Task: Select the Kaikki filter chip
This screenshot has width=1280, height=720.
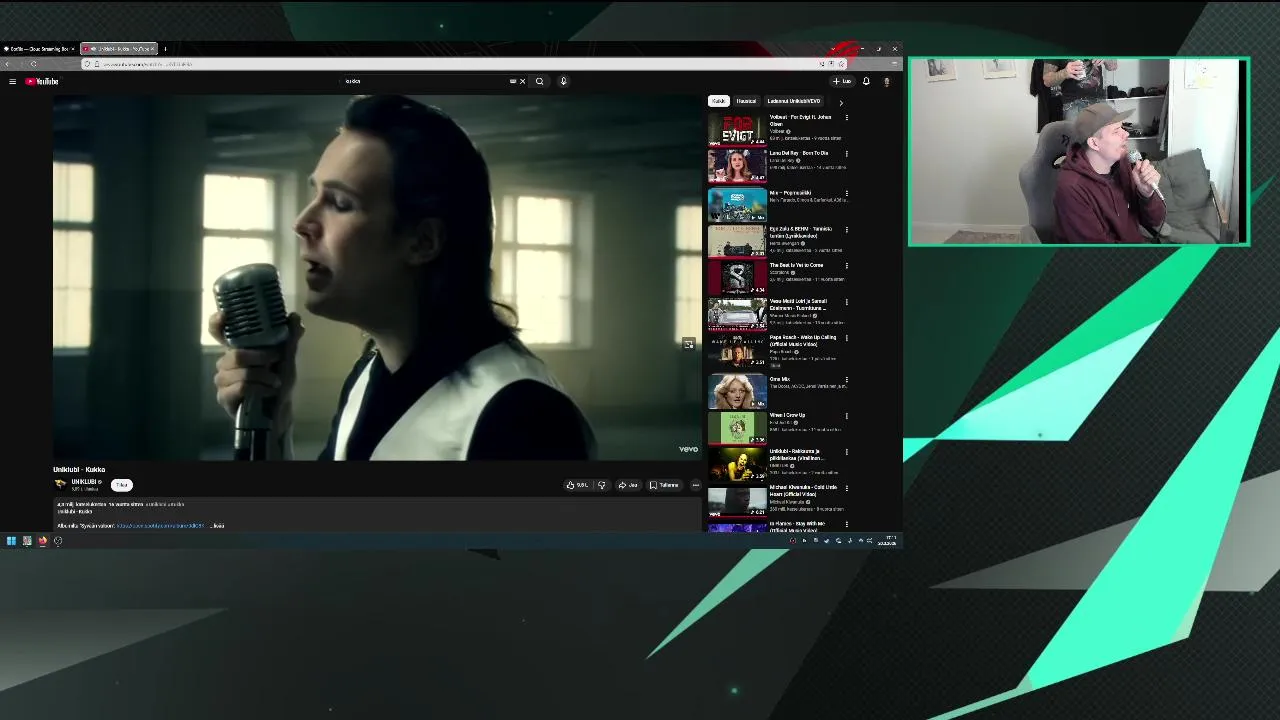Action: [719, 101]
